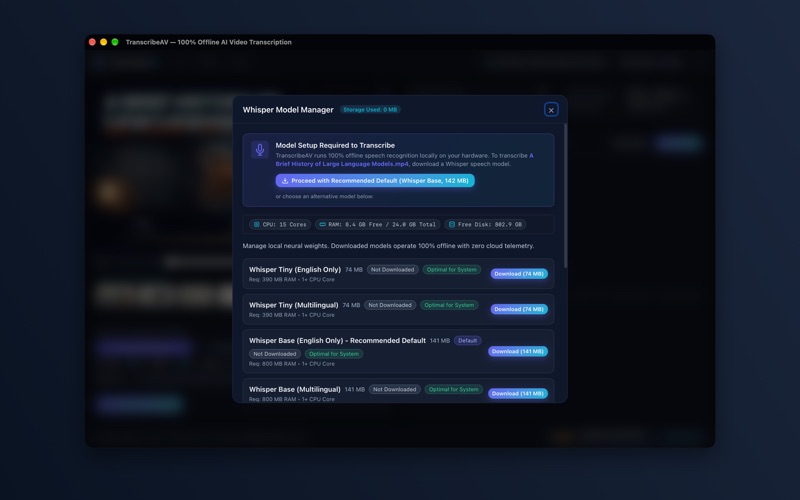The image size is (800, 500).
Task: Download Whisper Base (Multilingual) 141 MB
Action: [518, 393]
